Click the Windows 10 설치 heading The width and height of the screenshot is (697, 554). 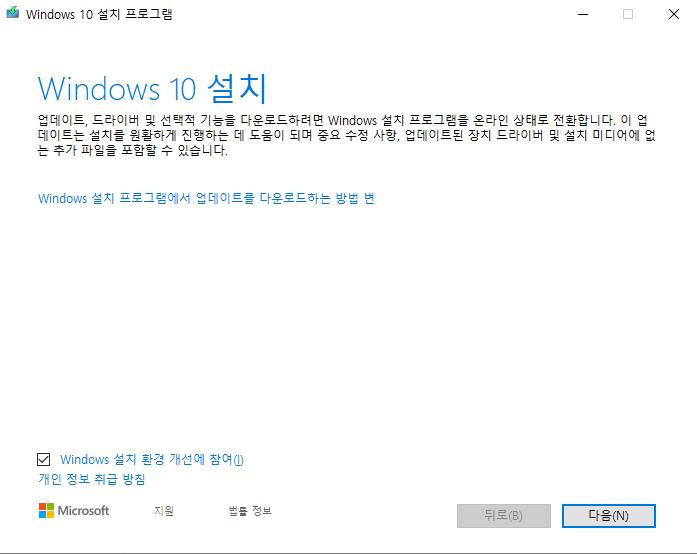click(152, 88)
